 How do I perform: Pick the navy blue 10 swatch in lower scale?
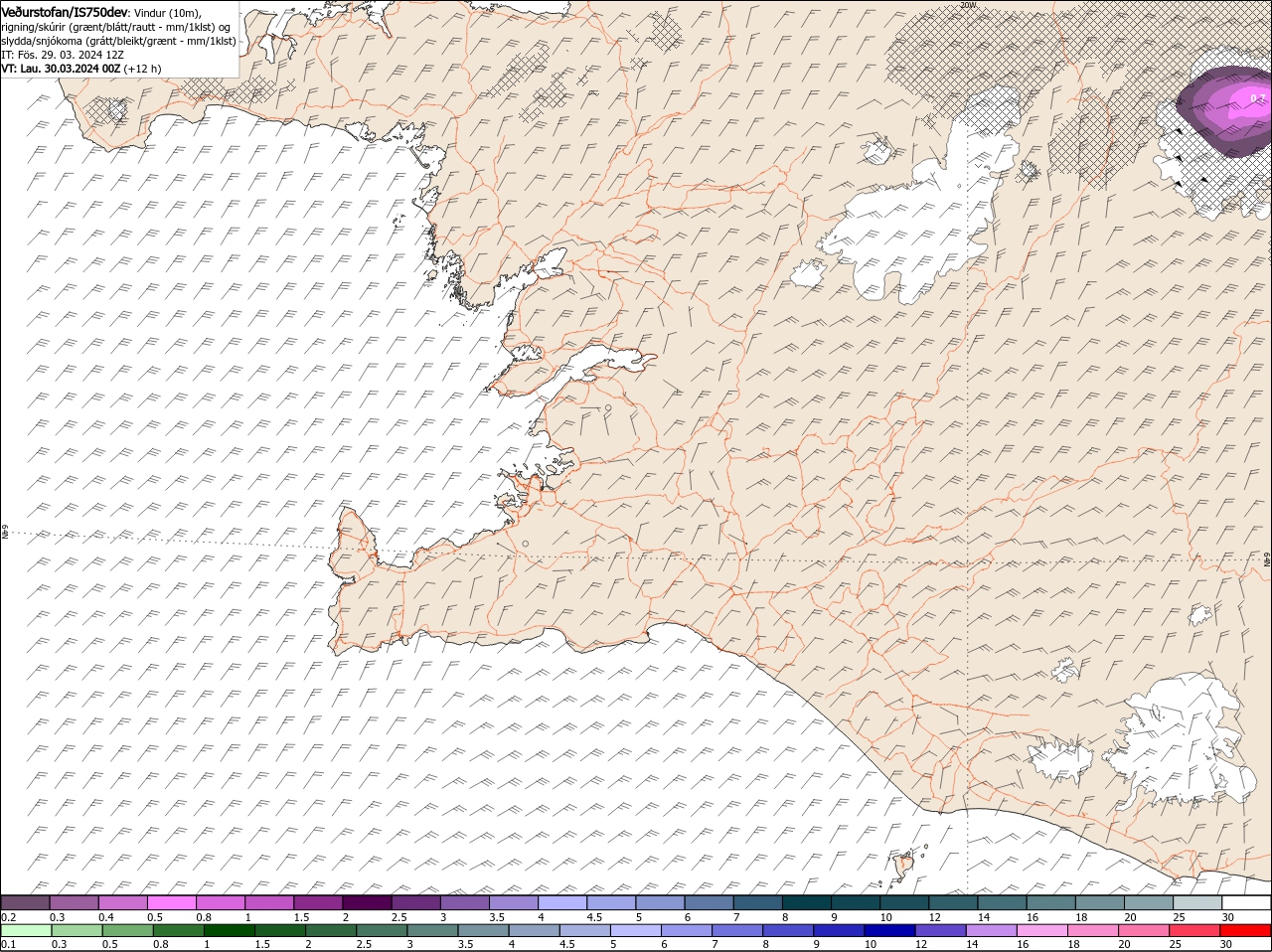(890, 930)
